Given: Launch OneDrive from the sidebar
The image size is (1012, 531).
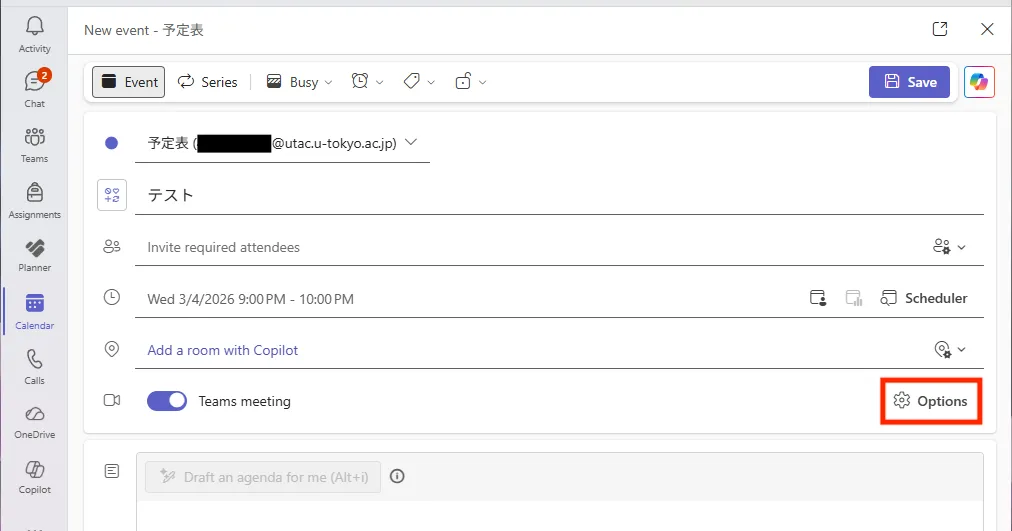Looking at the screenshot, I should [x=34, y=421].
